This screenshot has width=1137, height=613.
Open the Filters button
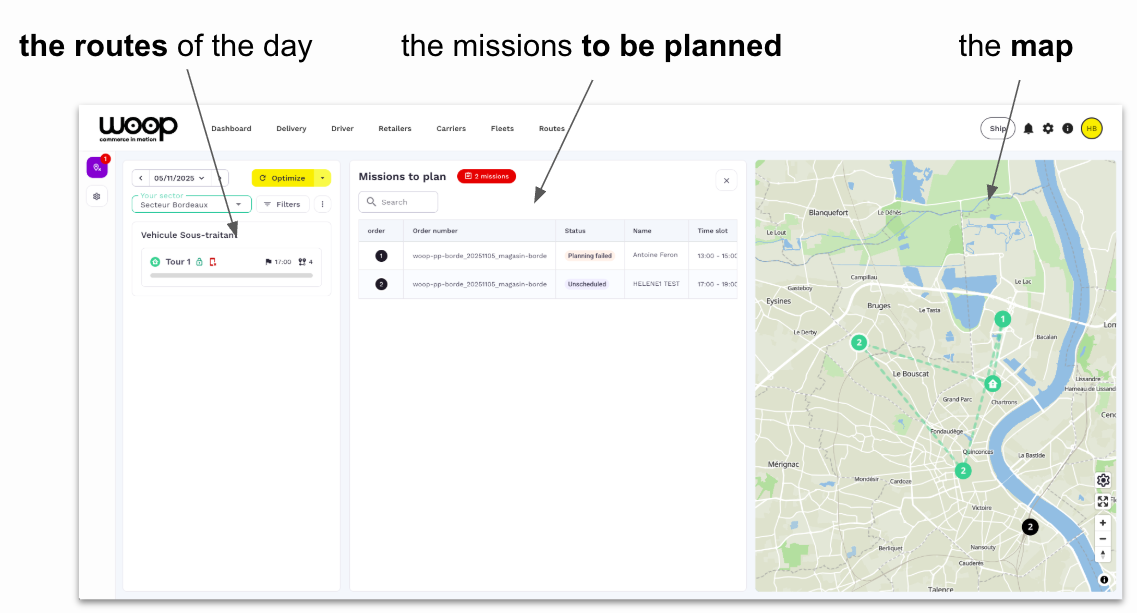coord(282,204)
